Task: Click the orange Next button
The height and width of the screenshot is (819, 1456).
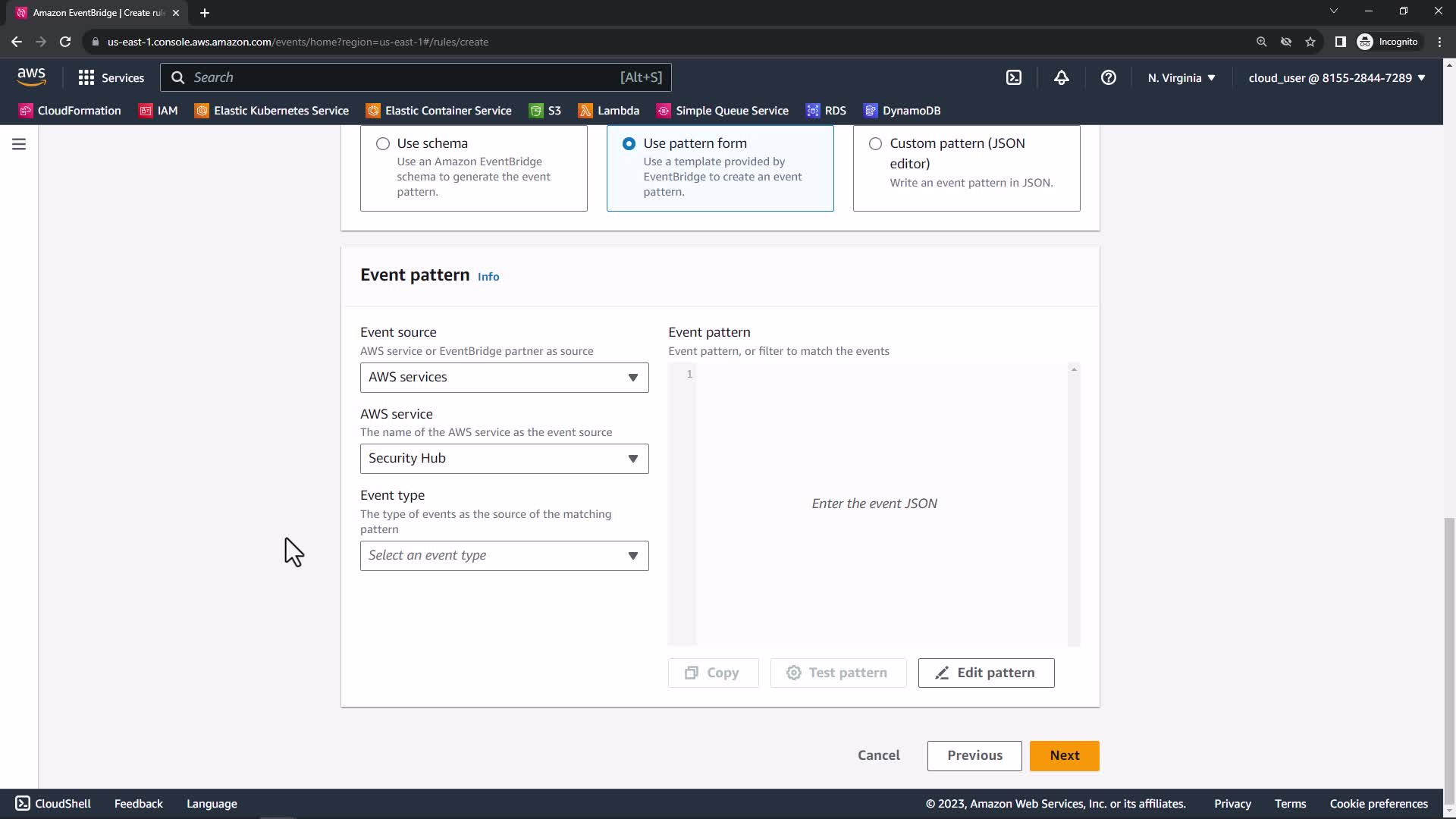Action: [x=1064, y=756]
